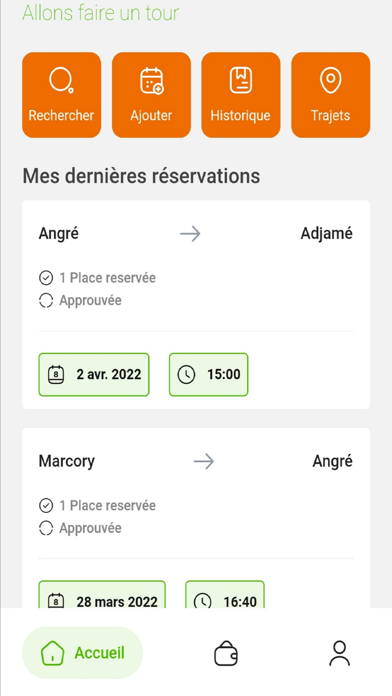Click the Approuvée status circle in first card
Image resolution: width=392 pixels, height=696 pixels.
point(46,301)
